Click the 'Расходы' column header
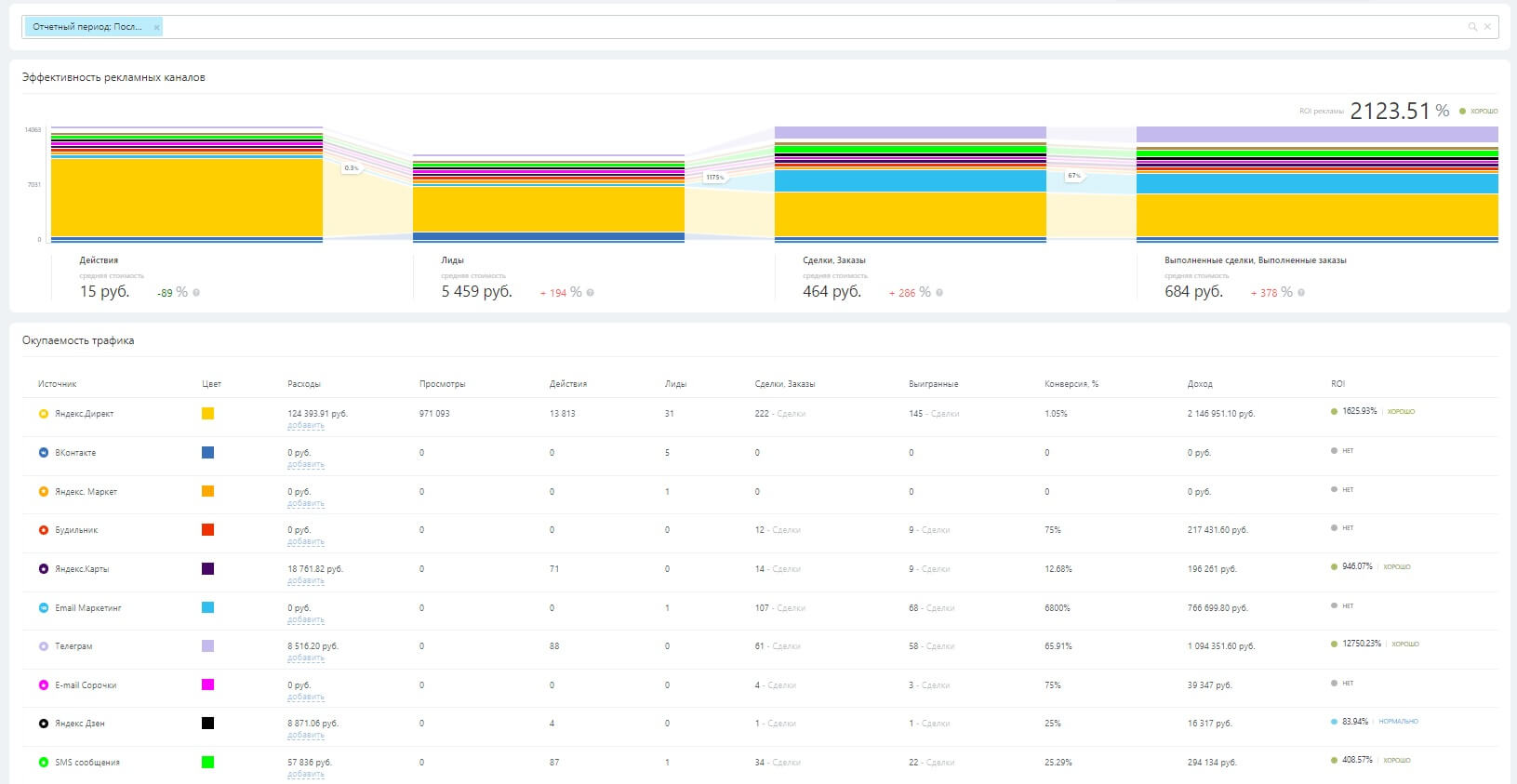 coord(304,384)
